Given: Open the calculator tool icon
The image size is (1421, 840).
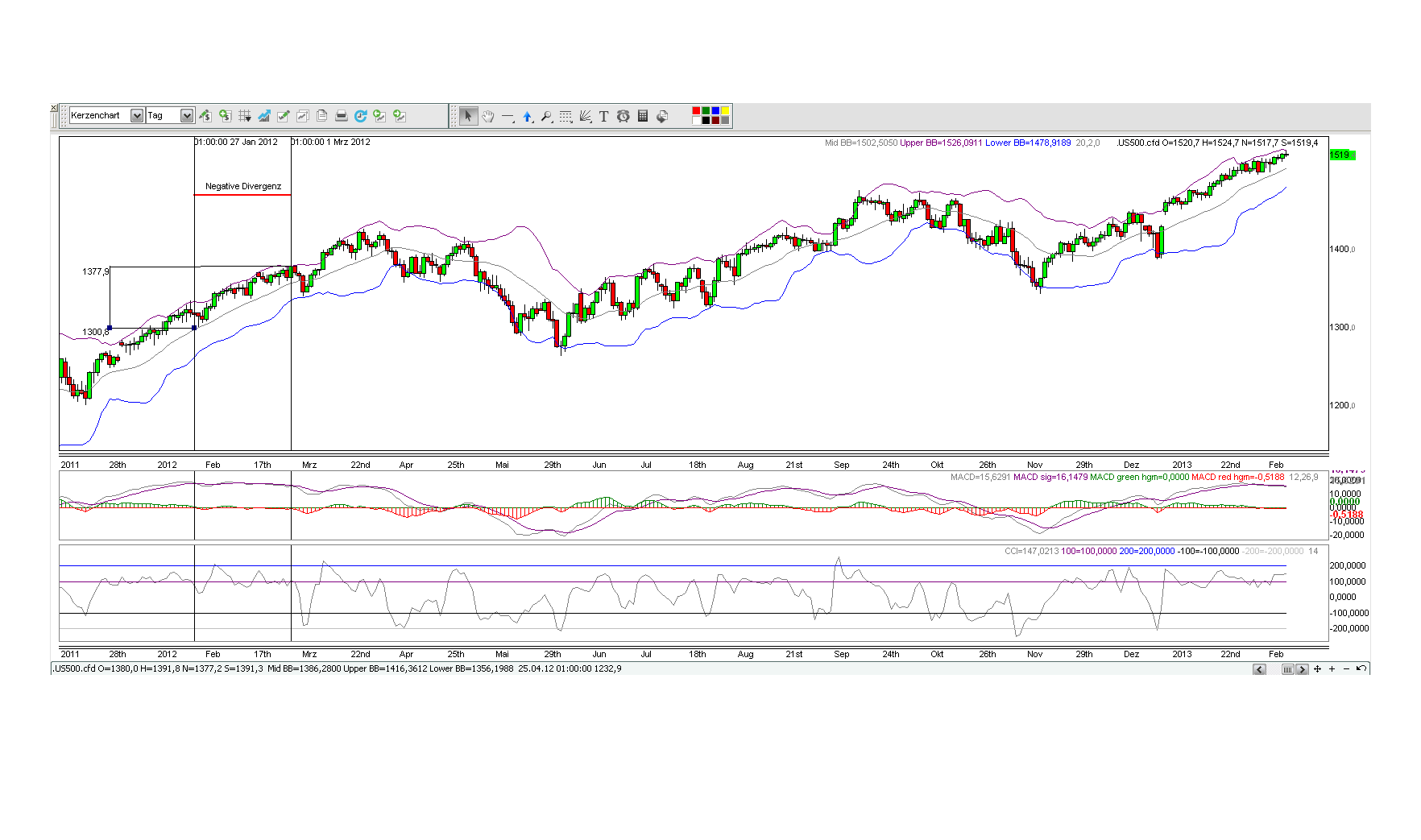Looking at the screenshot, I should pos(643,116).
